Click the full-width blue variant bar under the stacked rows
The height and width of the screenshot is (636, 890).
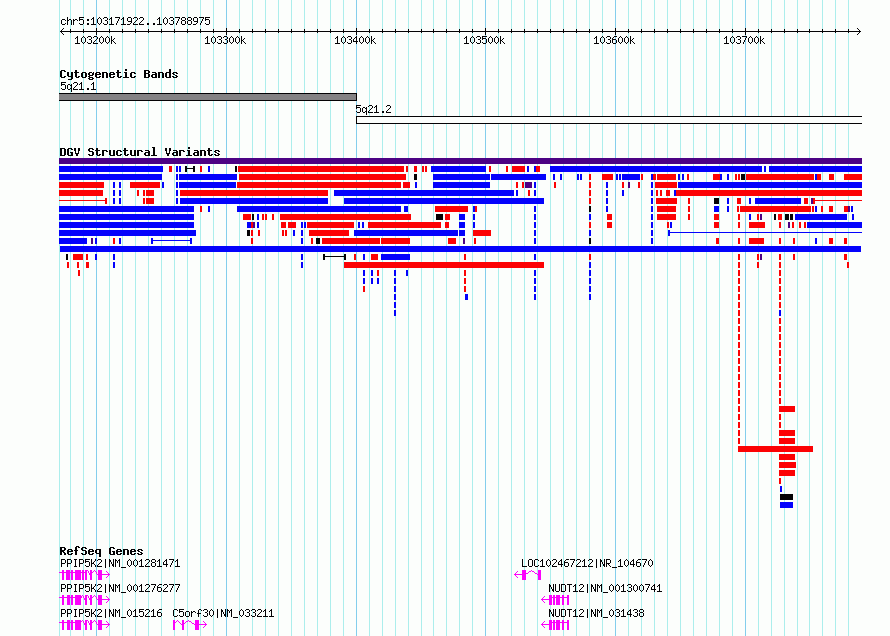click(x=460, y=249)
